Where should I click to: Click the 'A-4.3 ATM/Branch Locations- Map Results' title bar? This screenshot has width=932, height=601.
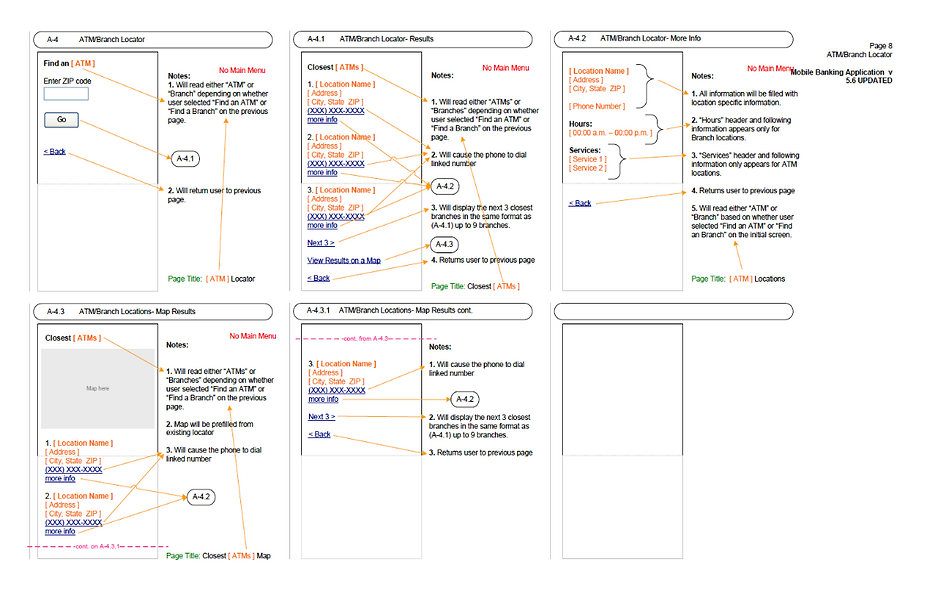[153, 311]
